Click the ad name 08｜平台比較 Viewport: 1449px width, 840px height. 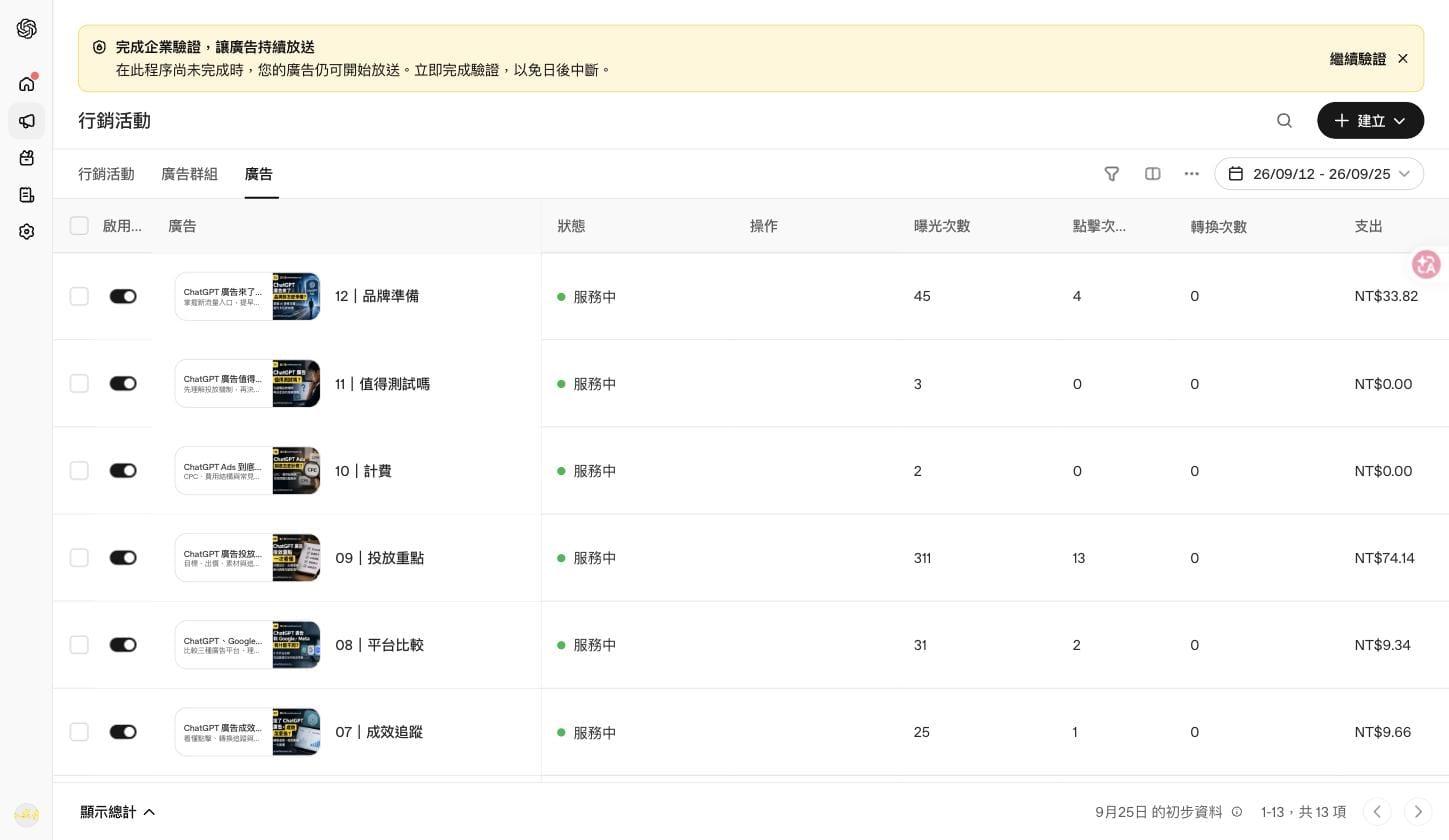[379, 645]
